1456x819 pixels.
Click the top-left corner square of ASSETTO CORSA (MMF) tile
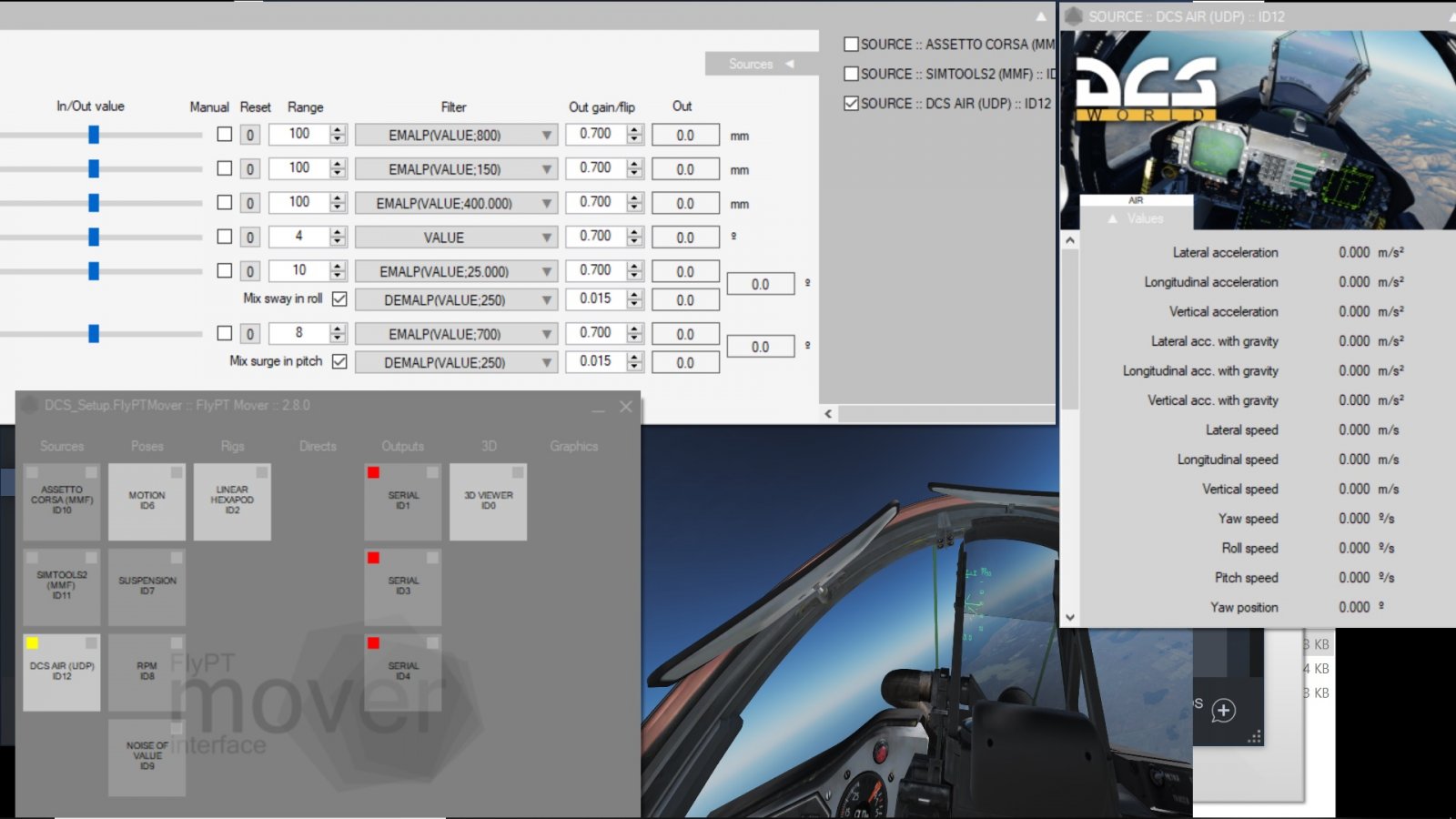click(32, 472)
